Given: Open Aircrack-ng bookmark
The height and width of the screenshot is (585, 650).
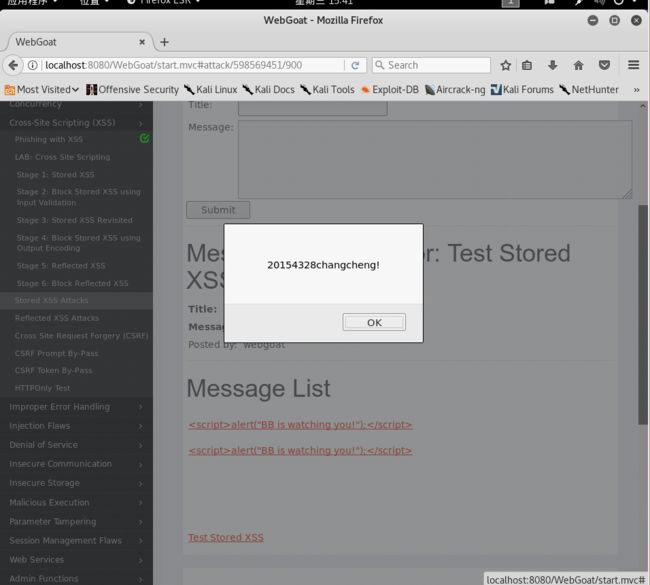Looking at the screenshot, I should 455,90.
